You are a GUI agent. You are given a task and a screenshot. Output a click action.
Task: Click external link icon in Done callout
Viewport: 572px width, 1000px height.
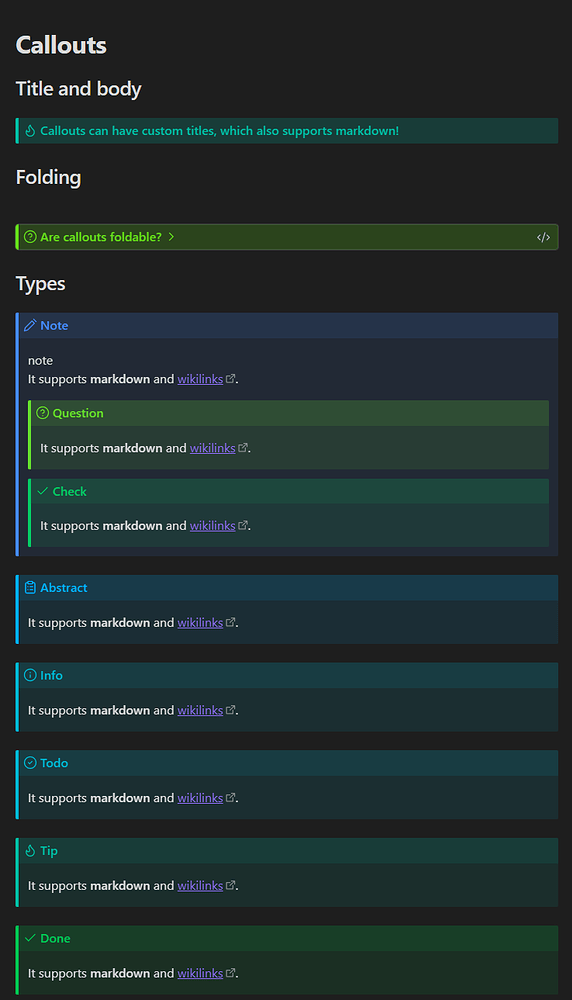pyautogui.click(x=231, y=973)
